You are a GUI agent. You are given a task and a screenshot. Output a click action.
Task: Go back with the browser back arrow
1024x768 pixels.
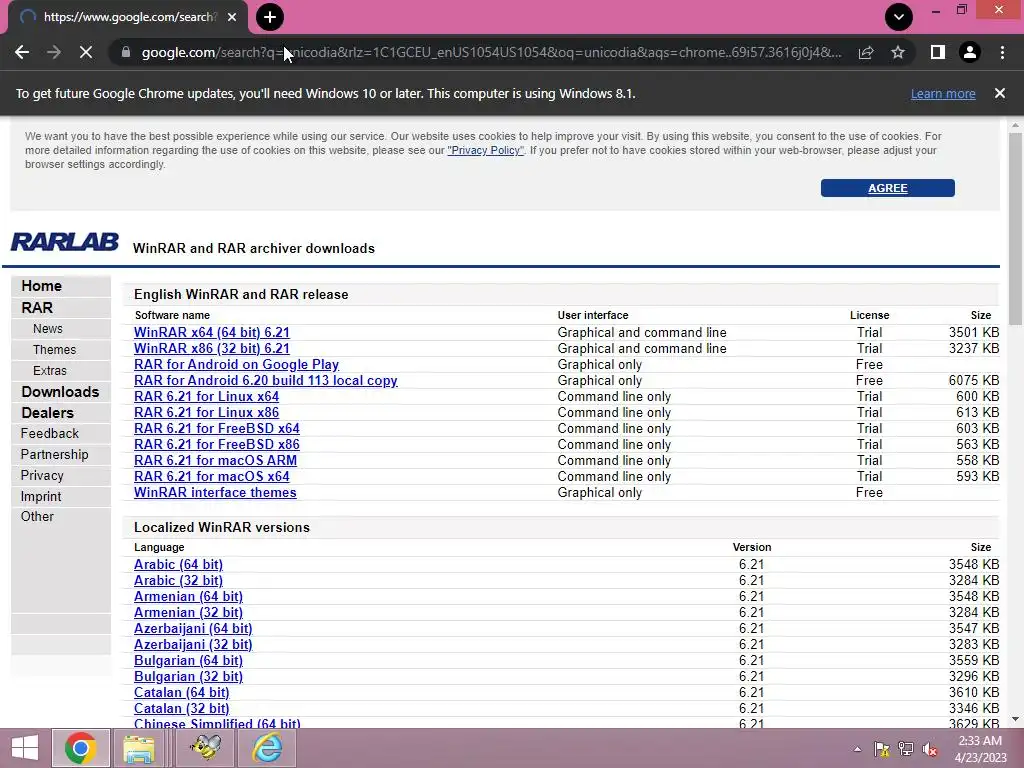22,52
